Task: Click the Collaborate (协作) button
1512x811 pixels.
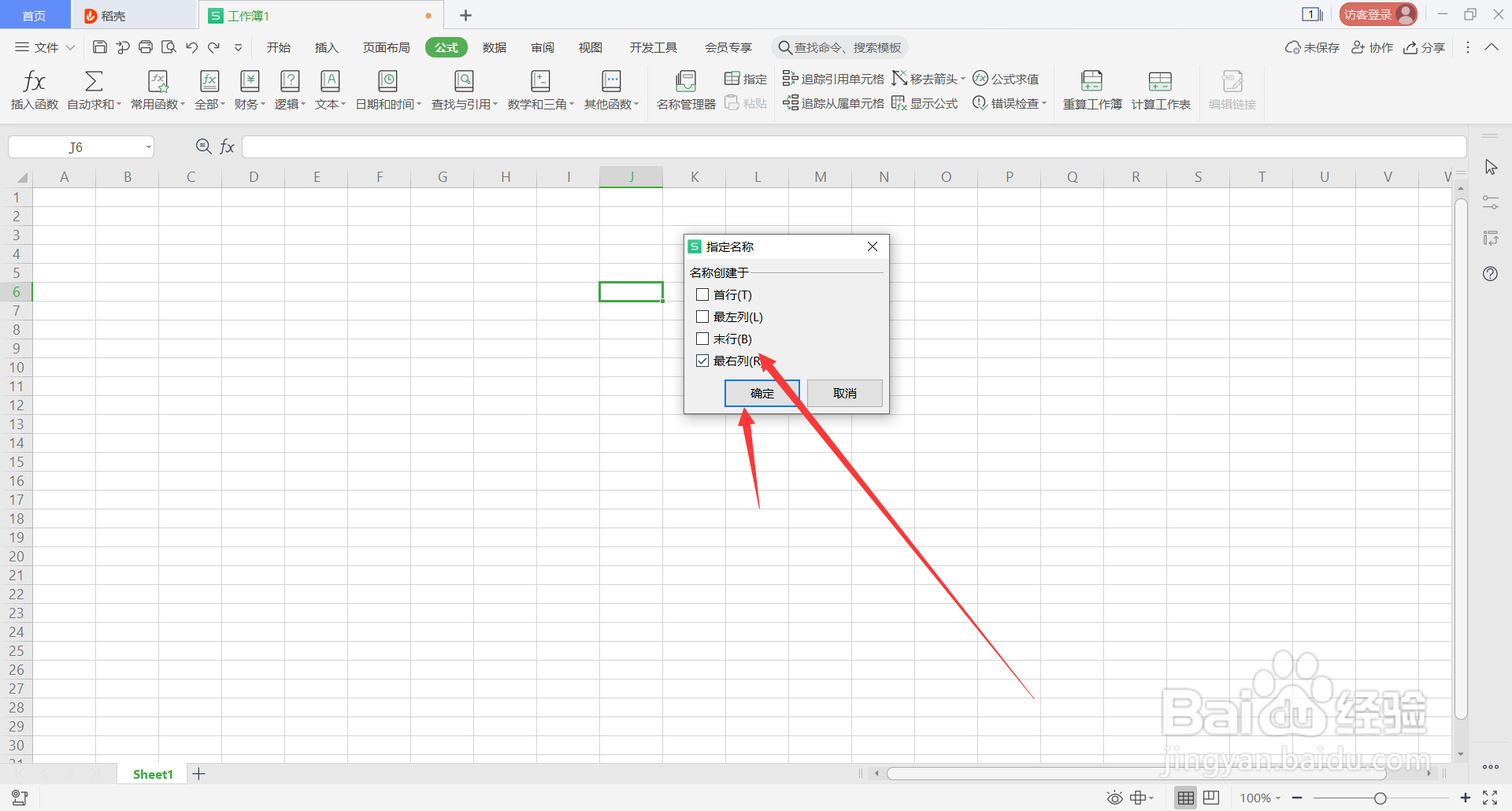Action: coord(1372,47)
